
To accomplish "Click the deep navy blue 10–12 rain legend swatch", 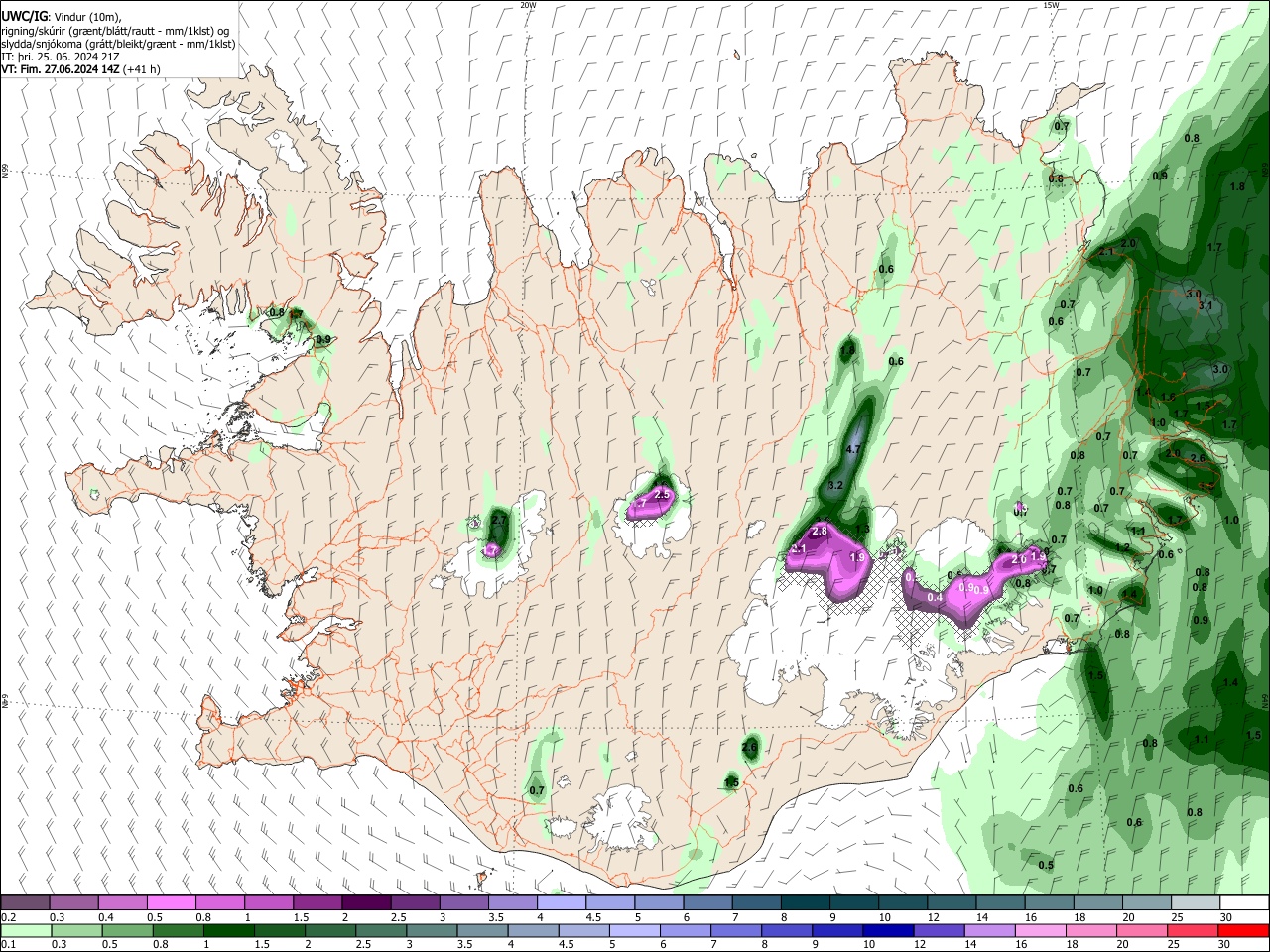I will [887, 930].
